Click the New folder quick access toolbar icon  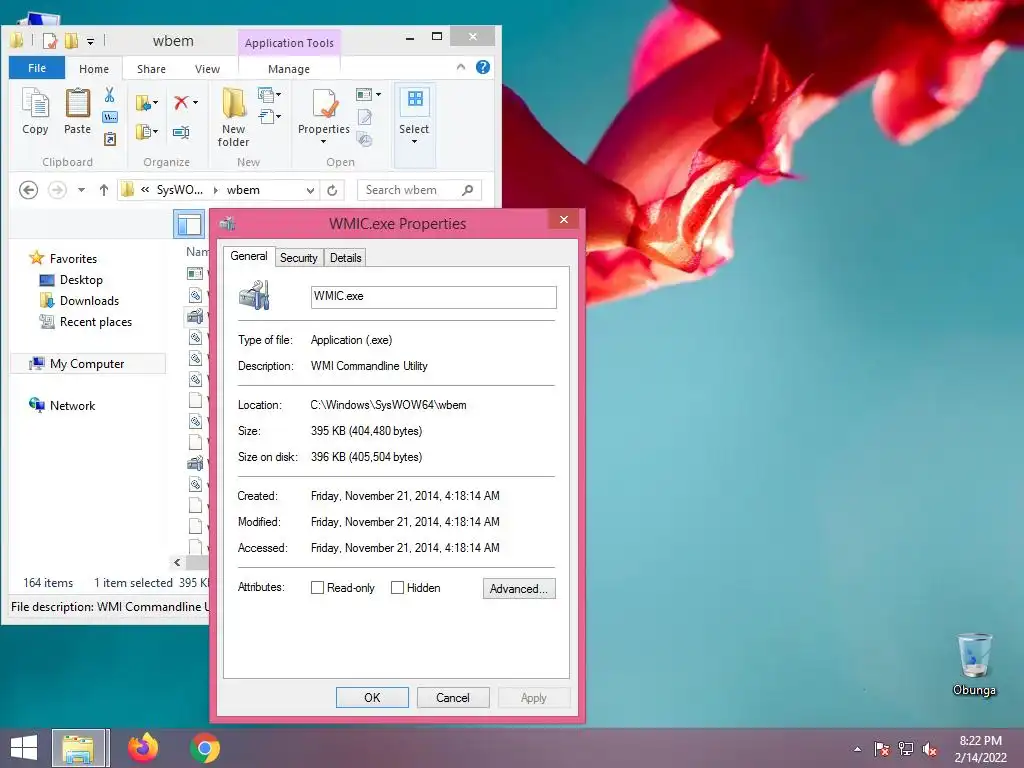click(71, 41)
